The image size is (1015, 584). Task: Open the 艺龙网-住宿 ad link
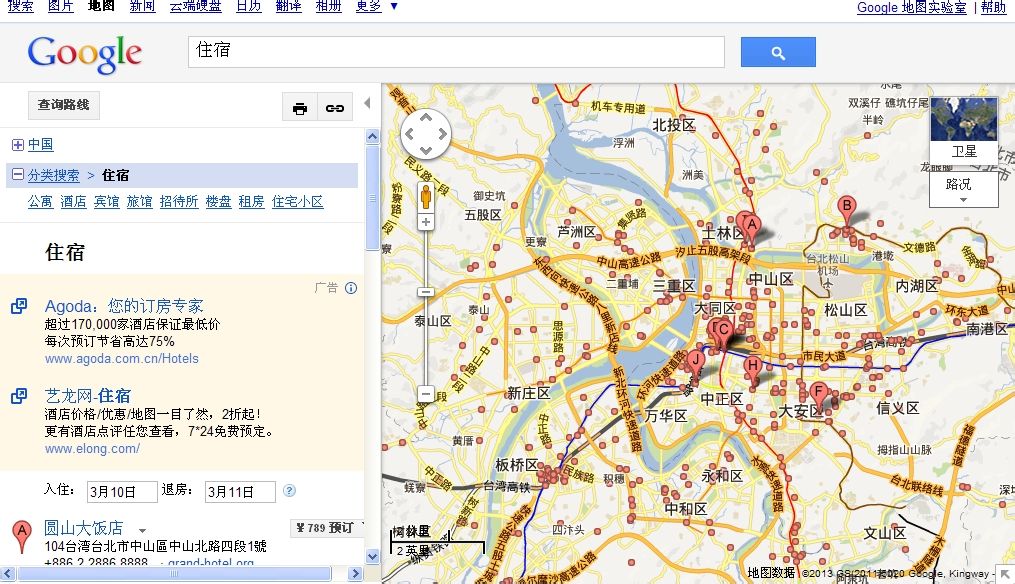tap(87, 396)
